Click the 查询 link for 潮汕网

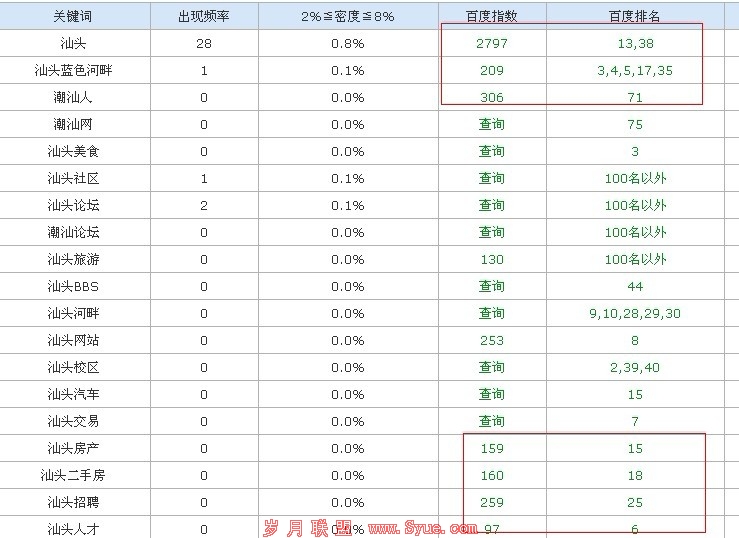tap(491, 125)
